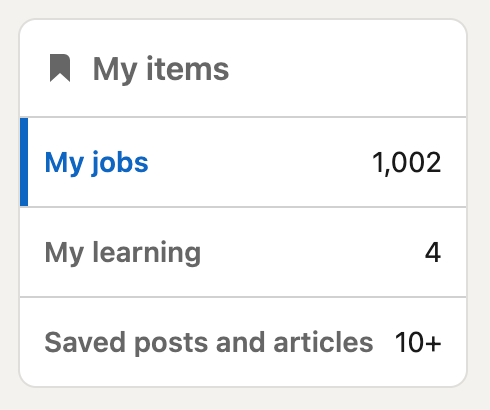Image resolution: width=490 pixels, height=410 pixels.
Task: Click the word articles in saved items
Action: pos(323,342)
